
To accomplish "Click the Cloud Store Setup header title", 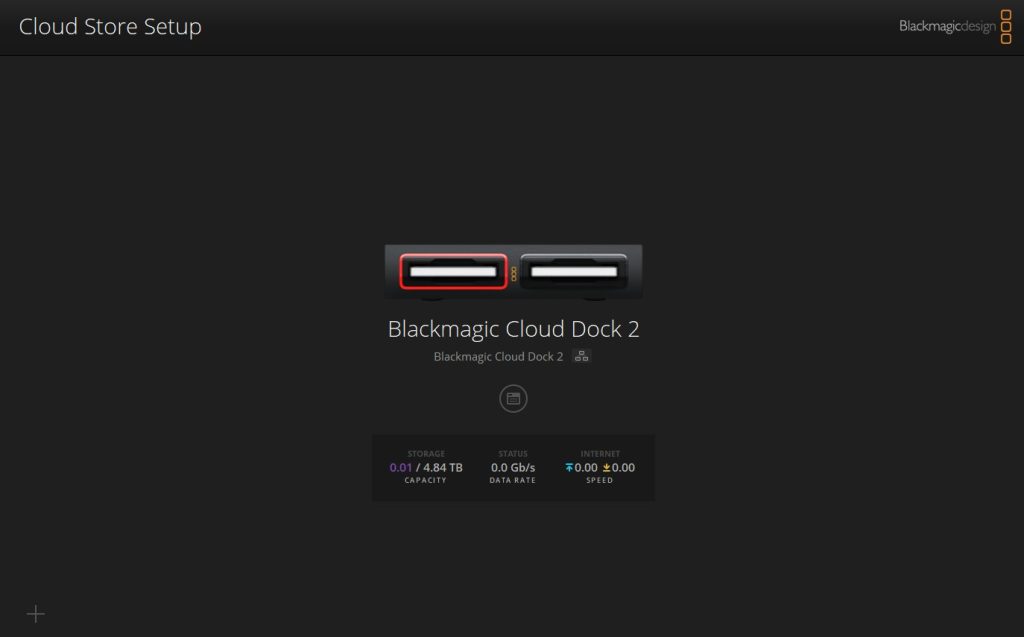I will point(110,26).
